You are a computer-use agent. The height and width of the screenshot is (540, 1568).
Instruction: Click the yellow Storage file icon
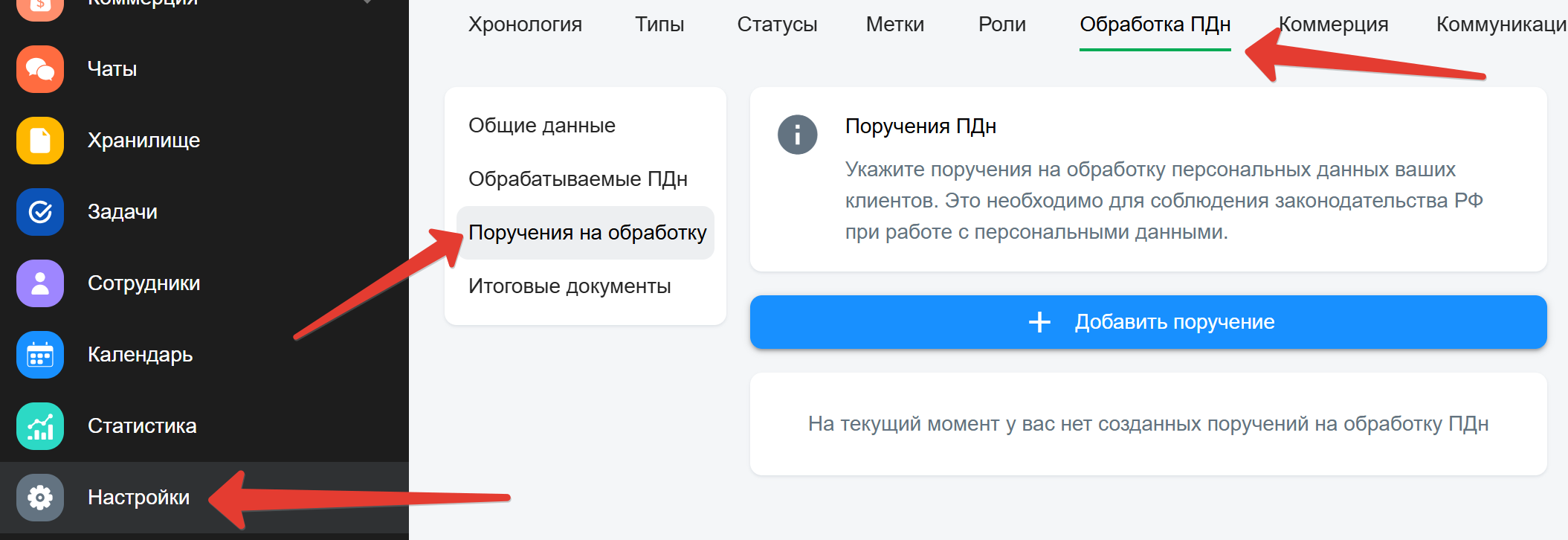[40, 141]
